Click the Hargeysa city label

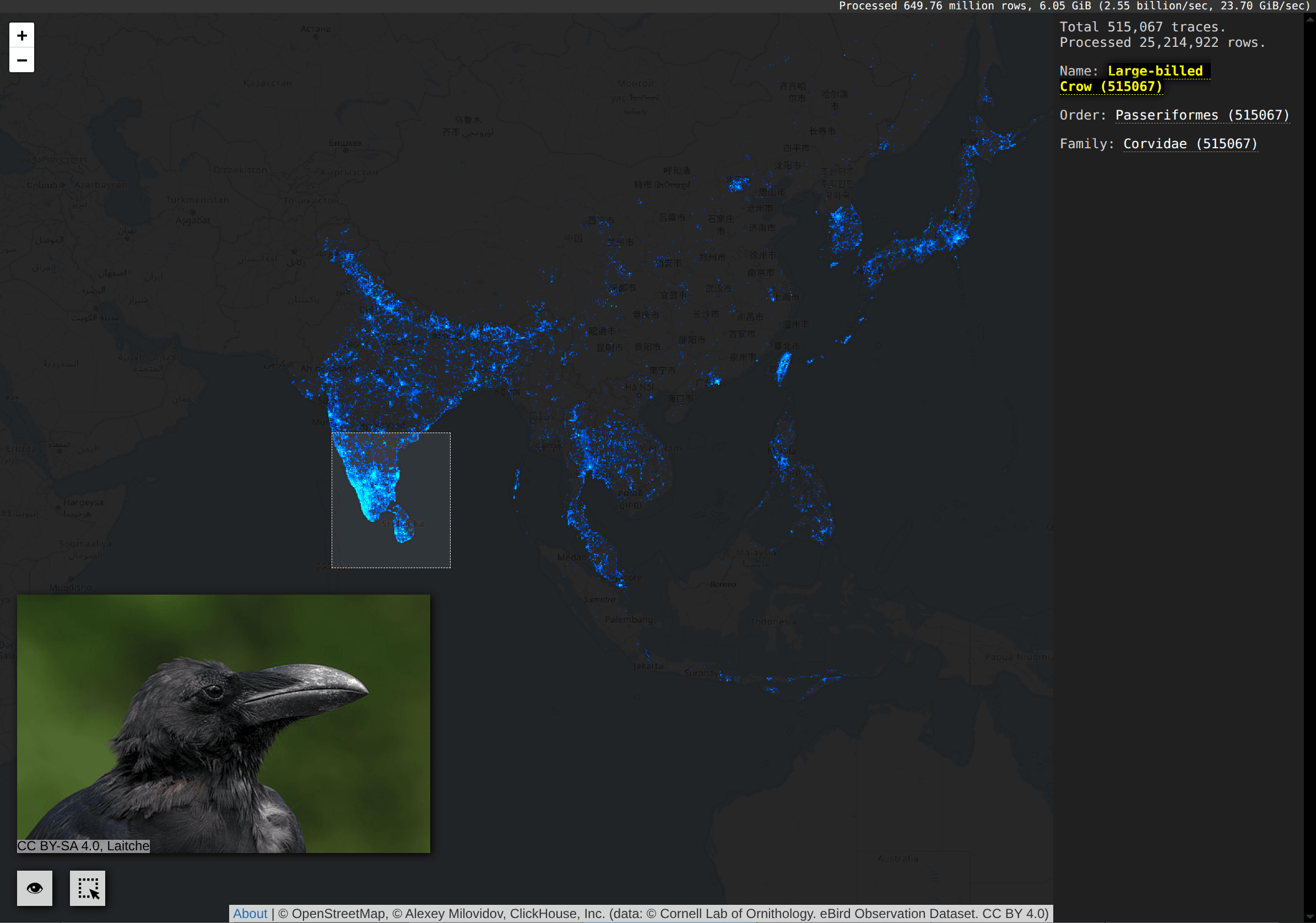83,502
